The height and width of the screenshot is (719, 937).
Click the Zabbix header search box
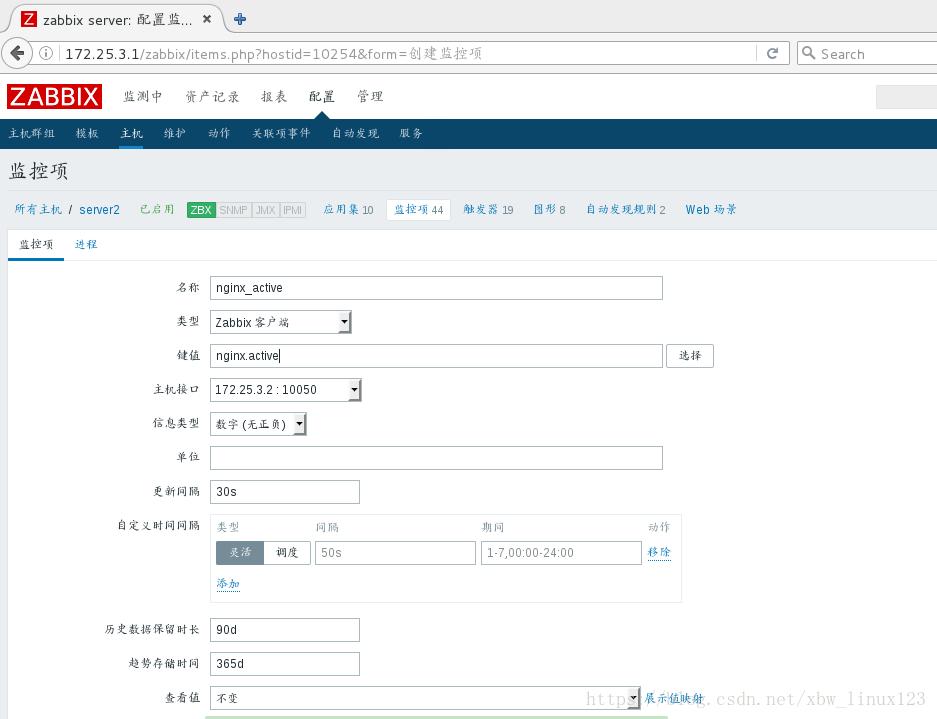point(907,97)
